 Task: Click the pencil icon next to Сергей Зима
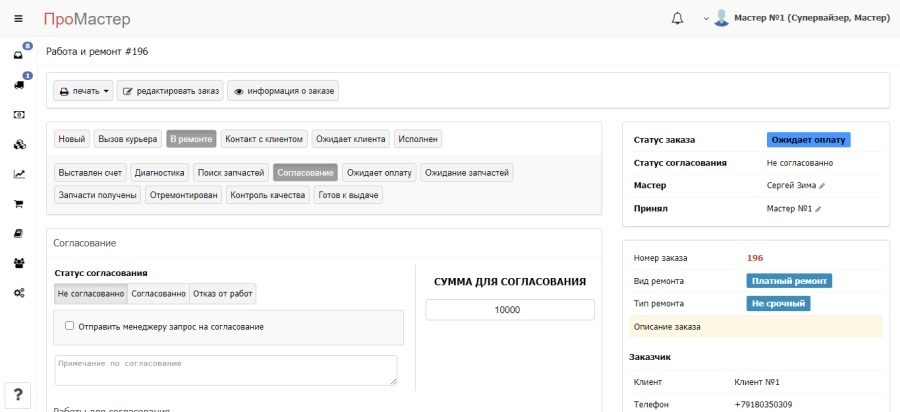tap(822, 186)
